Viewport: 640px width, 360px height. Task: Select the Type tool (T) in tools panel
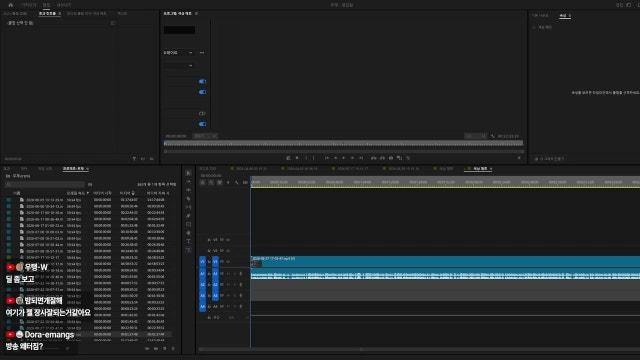(188, 241)
